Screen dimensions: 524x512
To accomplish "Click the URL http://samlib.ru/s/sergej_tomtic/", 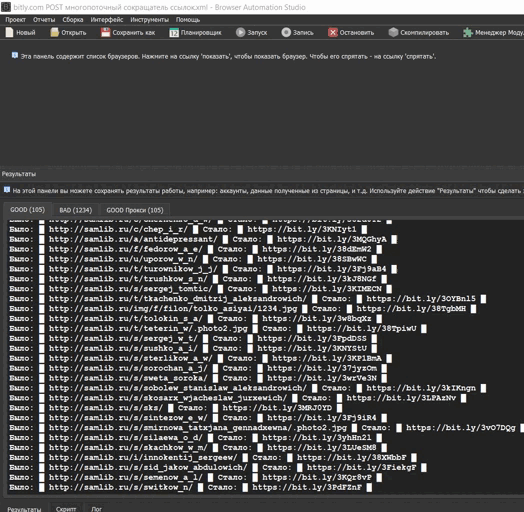I will pyautogui.click(x=131, y=289).
